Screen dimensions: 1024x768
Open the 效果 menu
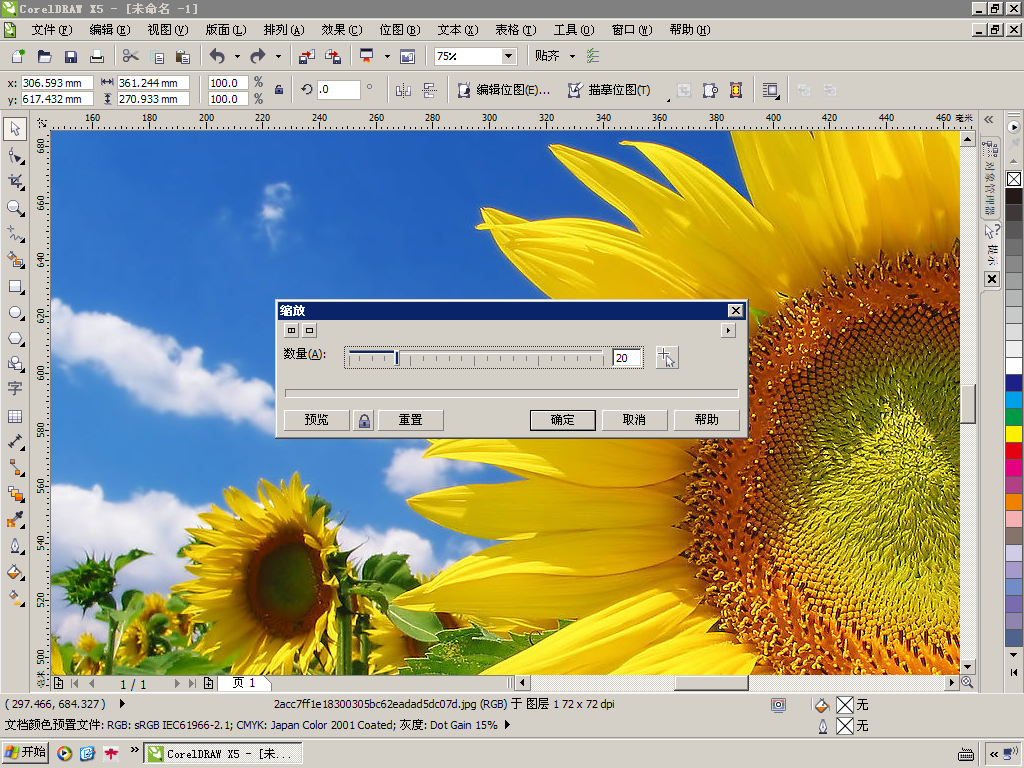point(341,30)
